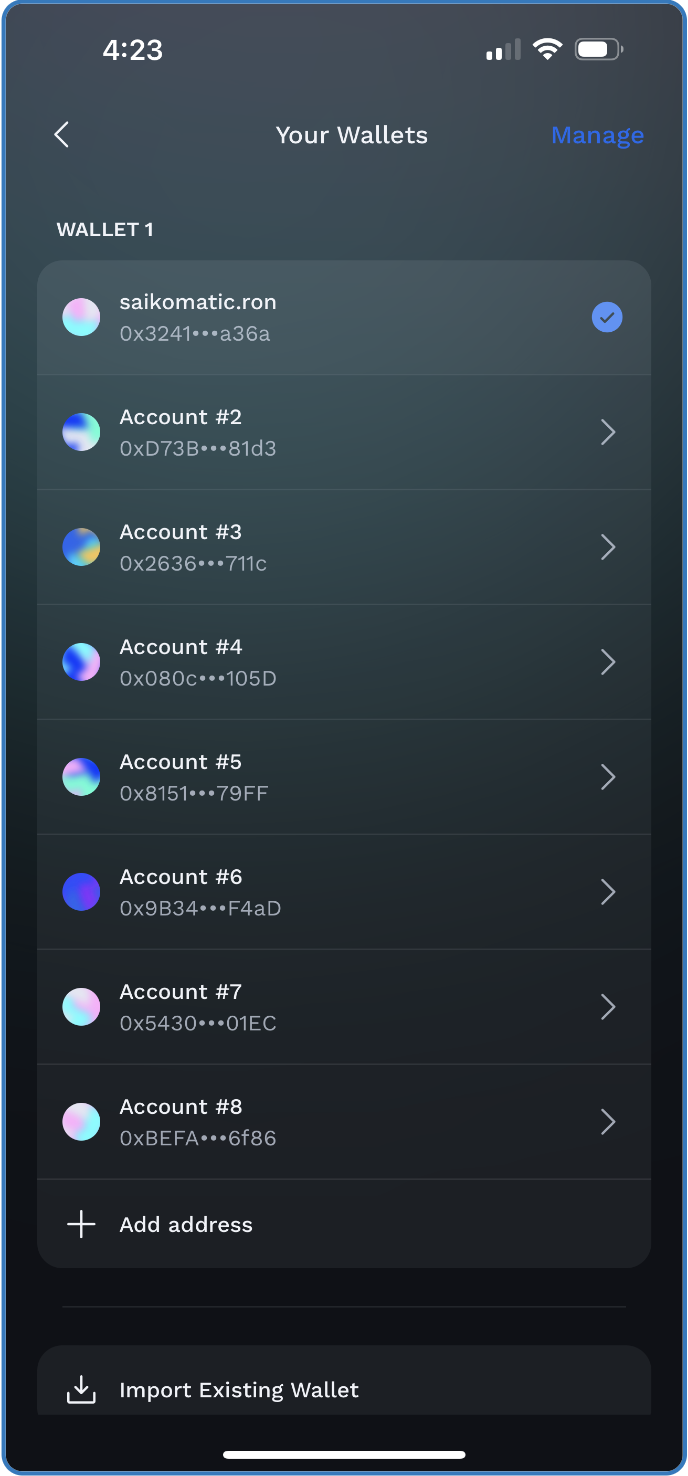Image resolution: width=688 pixels, height=1476 pixels.
Task: Open Account #2 via its chevron
Action: [608, 432]
